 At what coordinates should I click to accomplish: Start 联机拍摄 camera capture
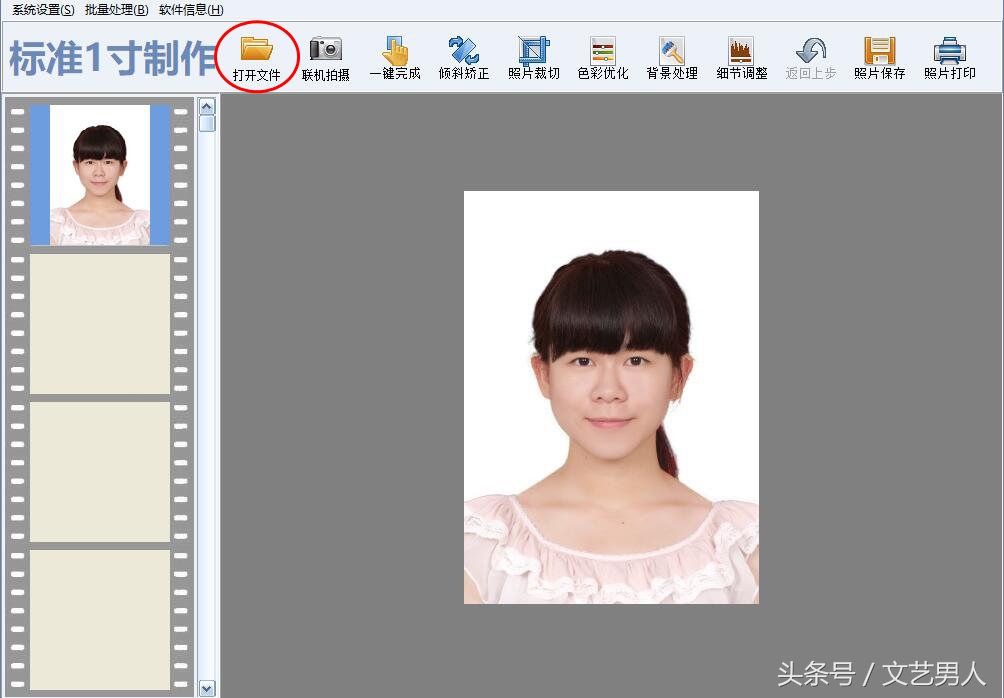click(x=325, y=58)
